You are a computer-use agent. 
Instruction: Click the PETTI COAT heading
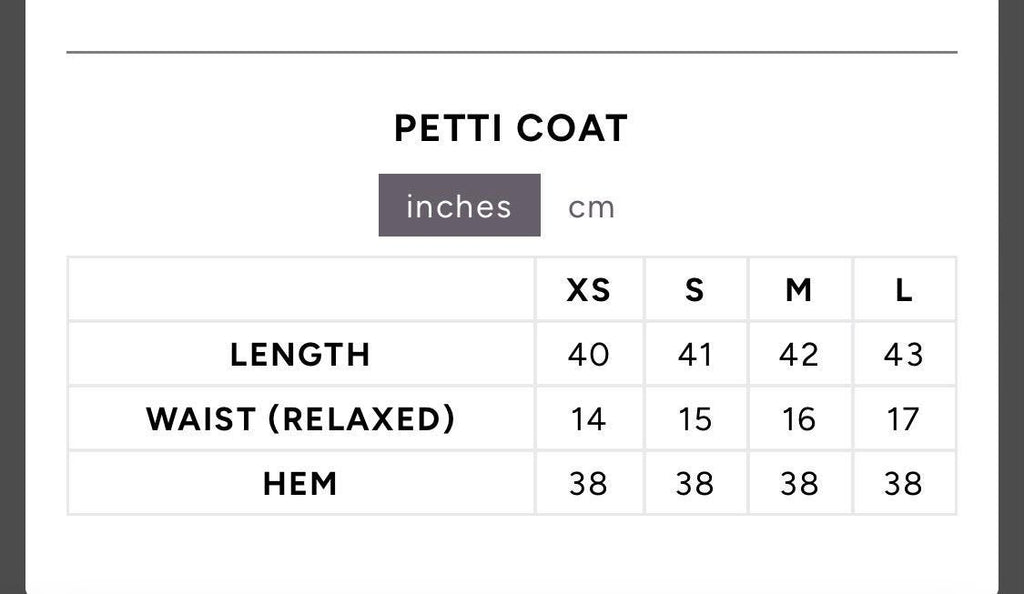coord(511,129)
